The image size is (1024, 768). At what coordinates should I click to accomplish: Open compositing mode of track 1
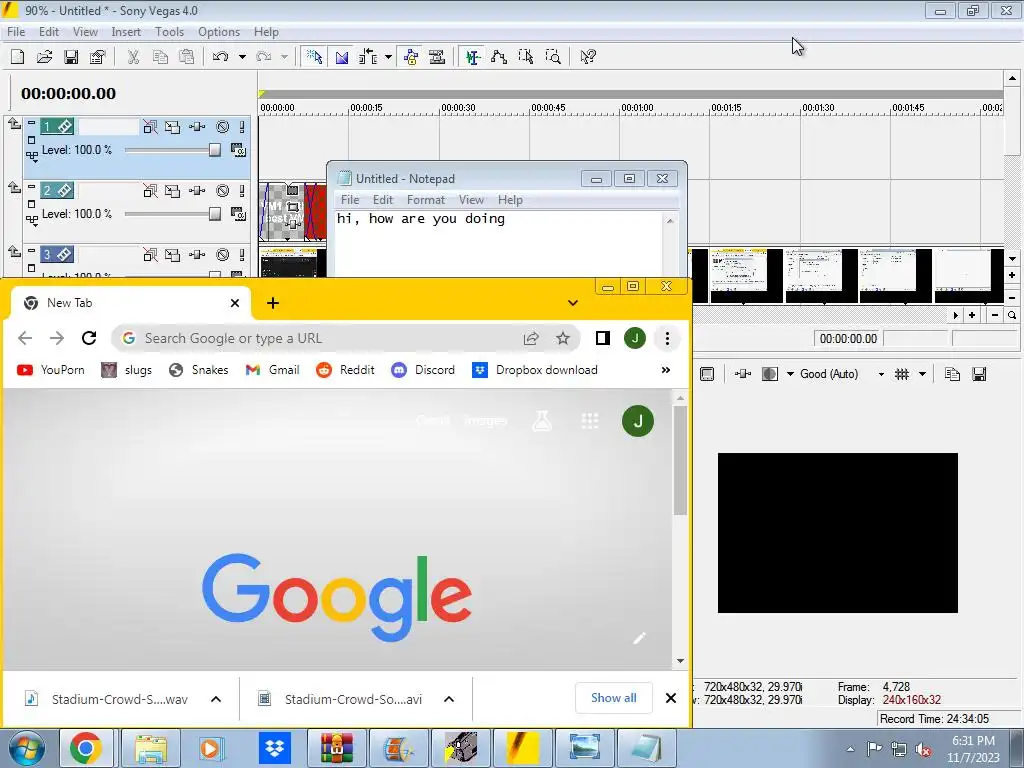pos(238,150)
